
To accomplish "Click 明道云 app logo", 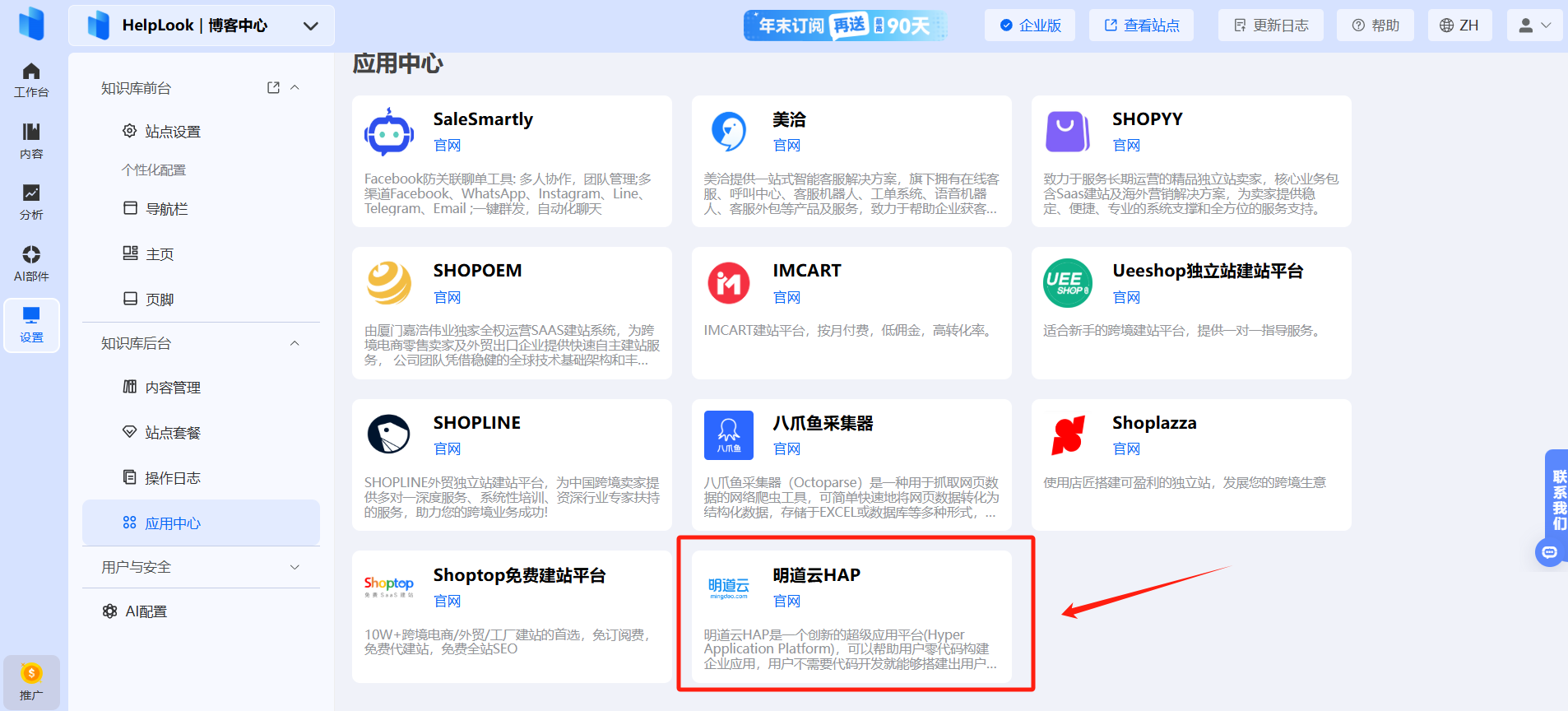I will pyautogui.click(x=729, y=588).
